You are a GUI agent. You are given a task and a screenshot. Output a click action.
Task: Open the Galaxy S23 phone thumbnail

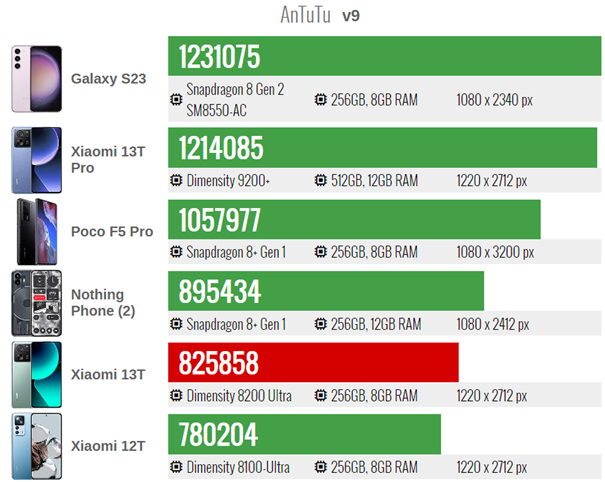click(x=37, y=79)
